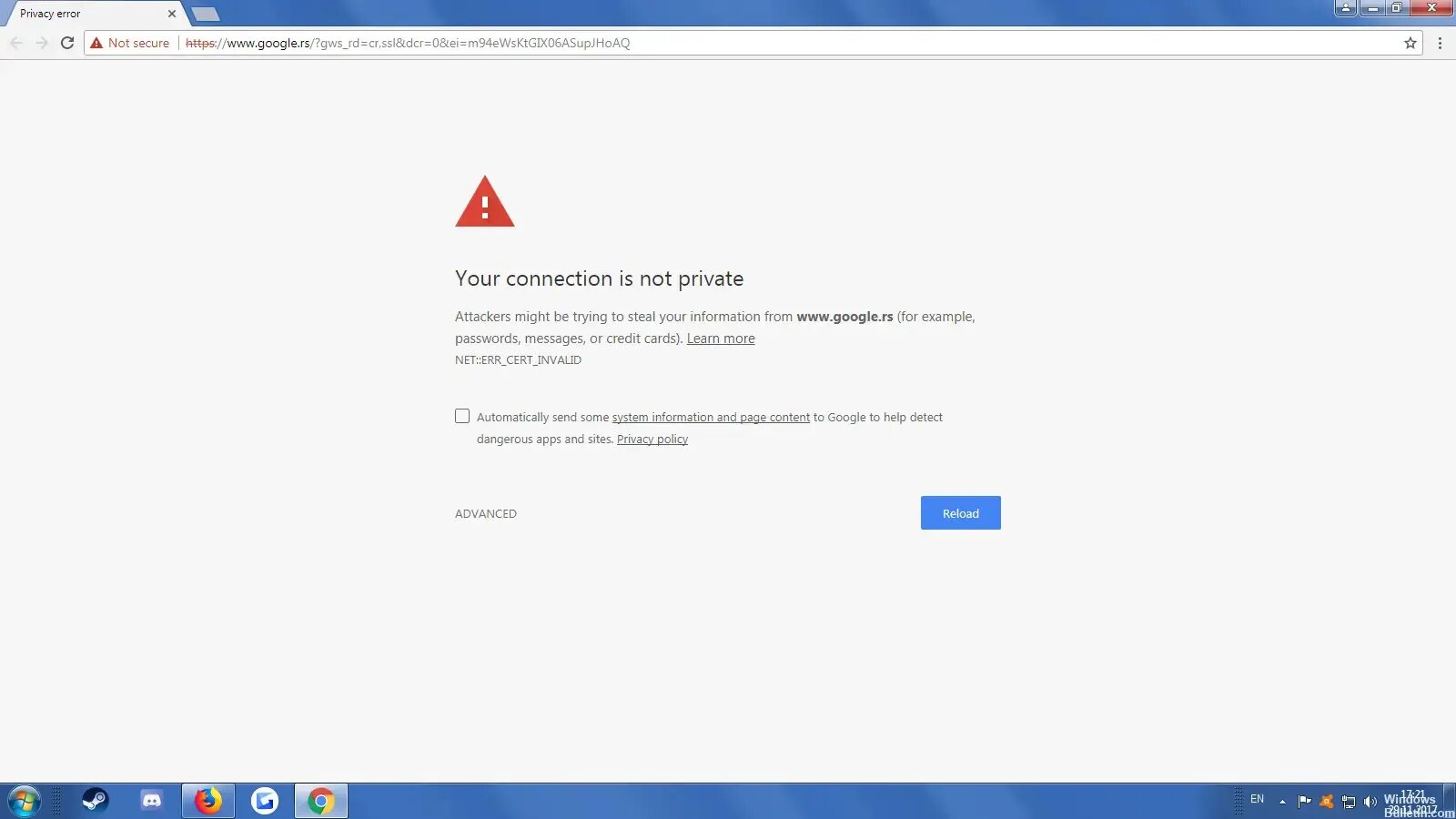Expand the ADVANCED options
This screenshot has width=1456, height=819.
point(486,513)
